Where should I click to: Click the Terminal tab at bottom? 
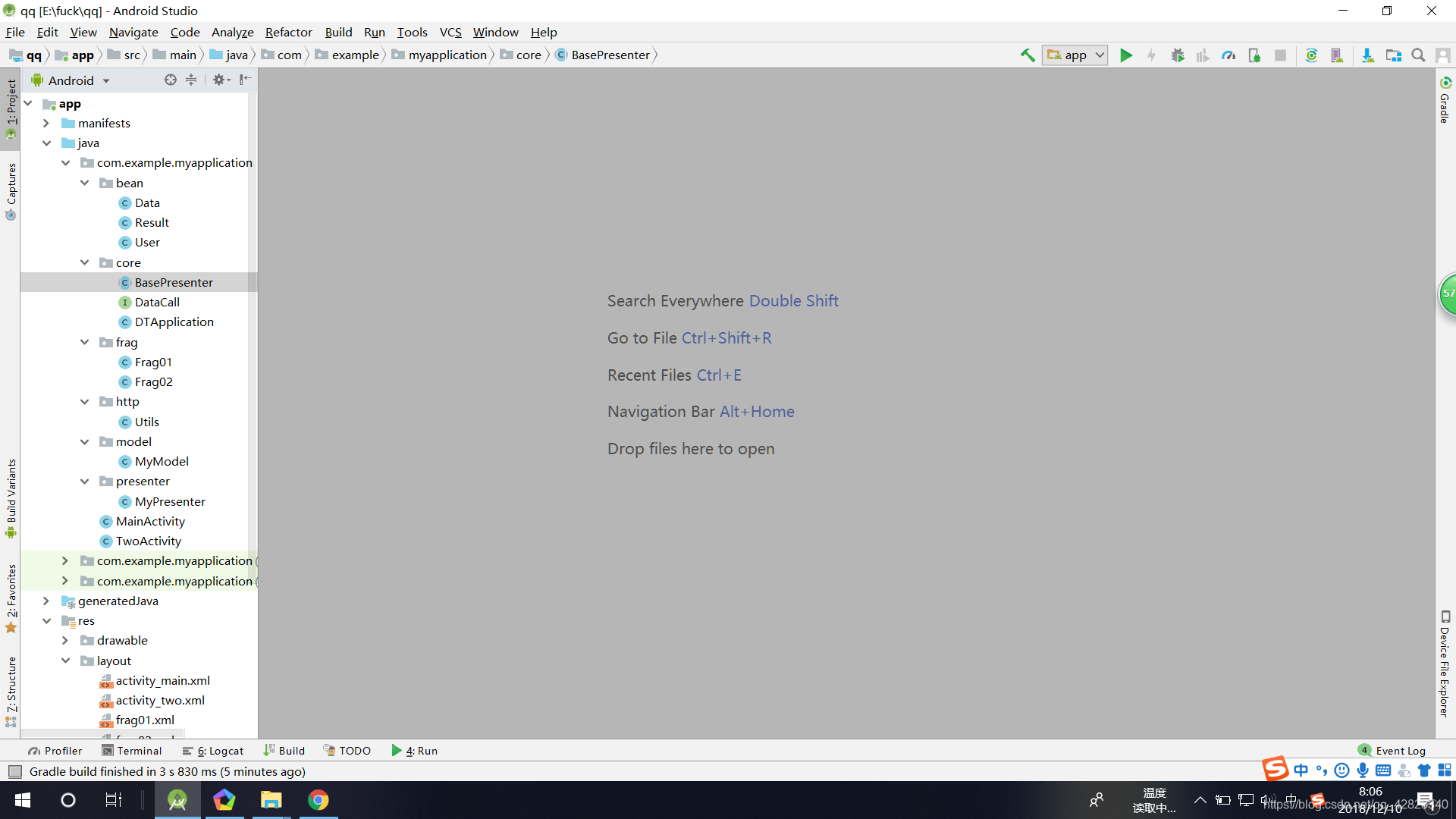point(131,751)
